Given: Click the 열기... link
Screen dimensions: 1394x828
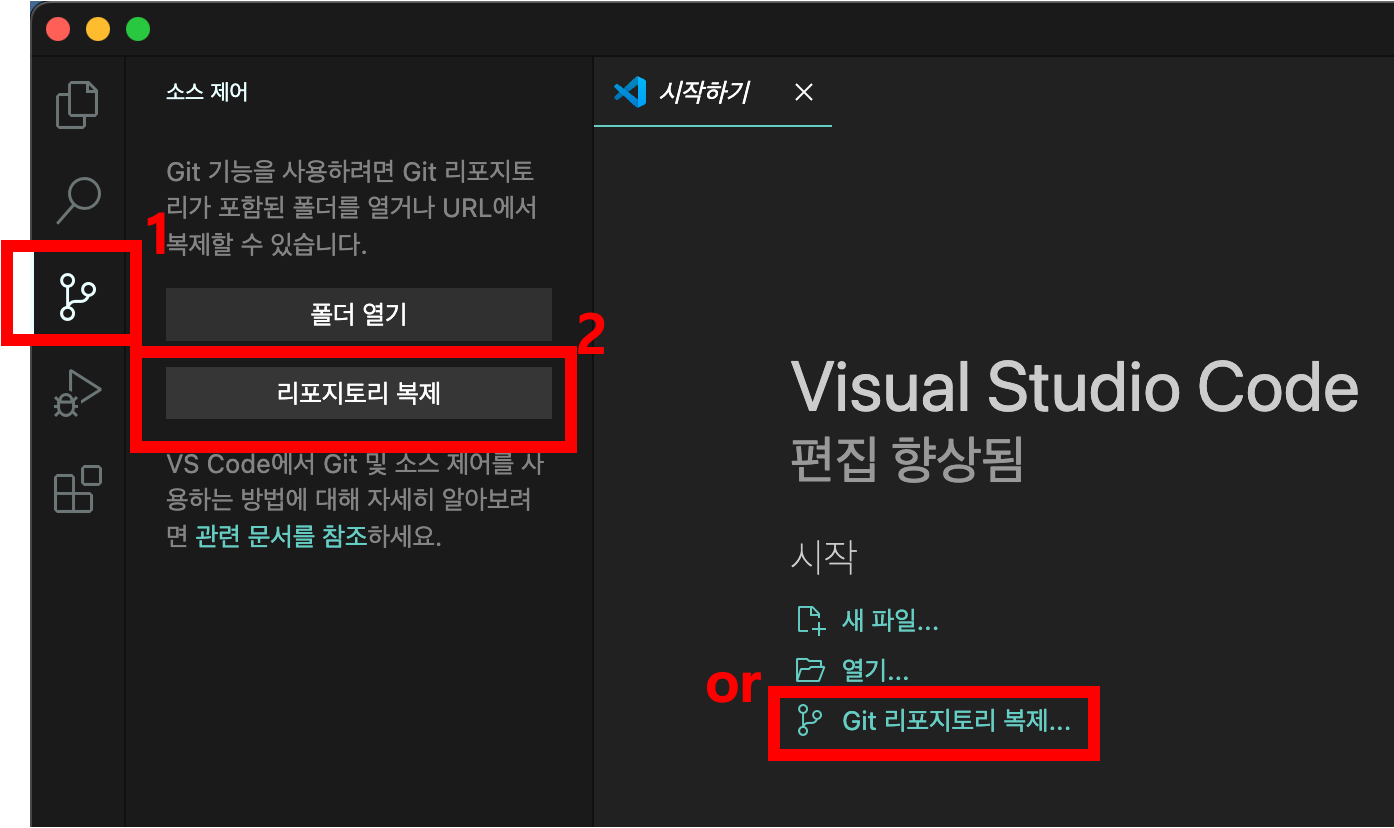Looking at the screenshot, I should (875, 671).
